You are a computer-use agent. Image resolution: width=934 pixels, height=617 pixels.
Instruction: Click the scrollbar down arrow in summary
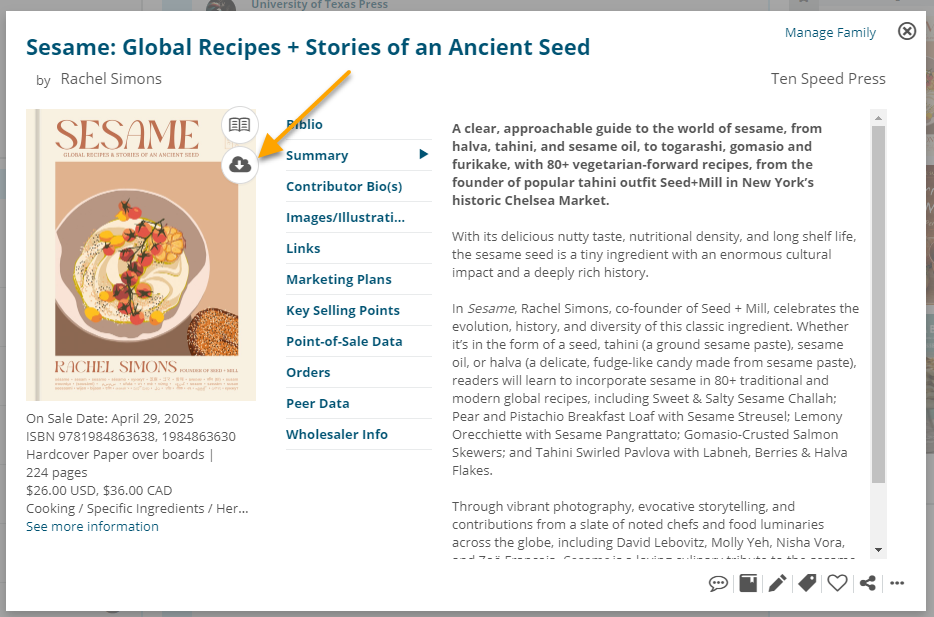pyautogui.click(x=878, y=550)
